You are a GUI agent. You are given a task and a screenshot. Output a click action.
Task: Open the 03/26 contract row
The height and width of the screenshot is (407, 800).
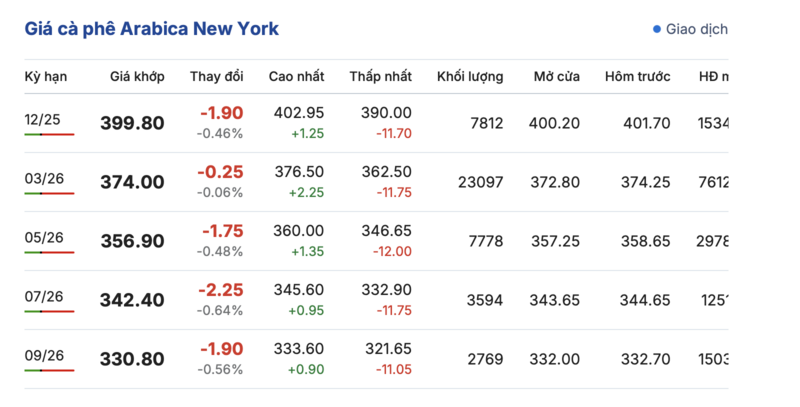[x=43, y=178]
